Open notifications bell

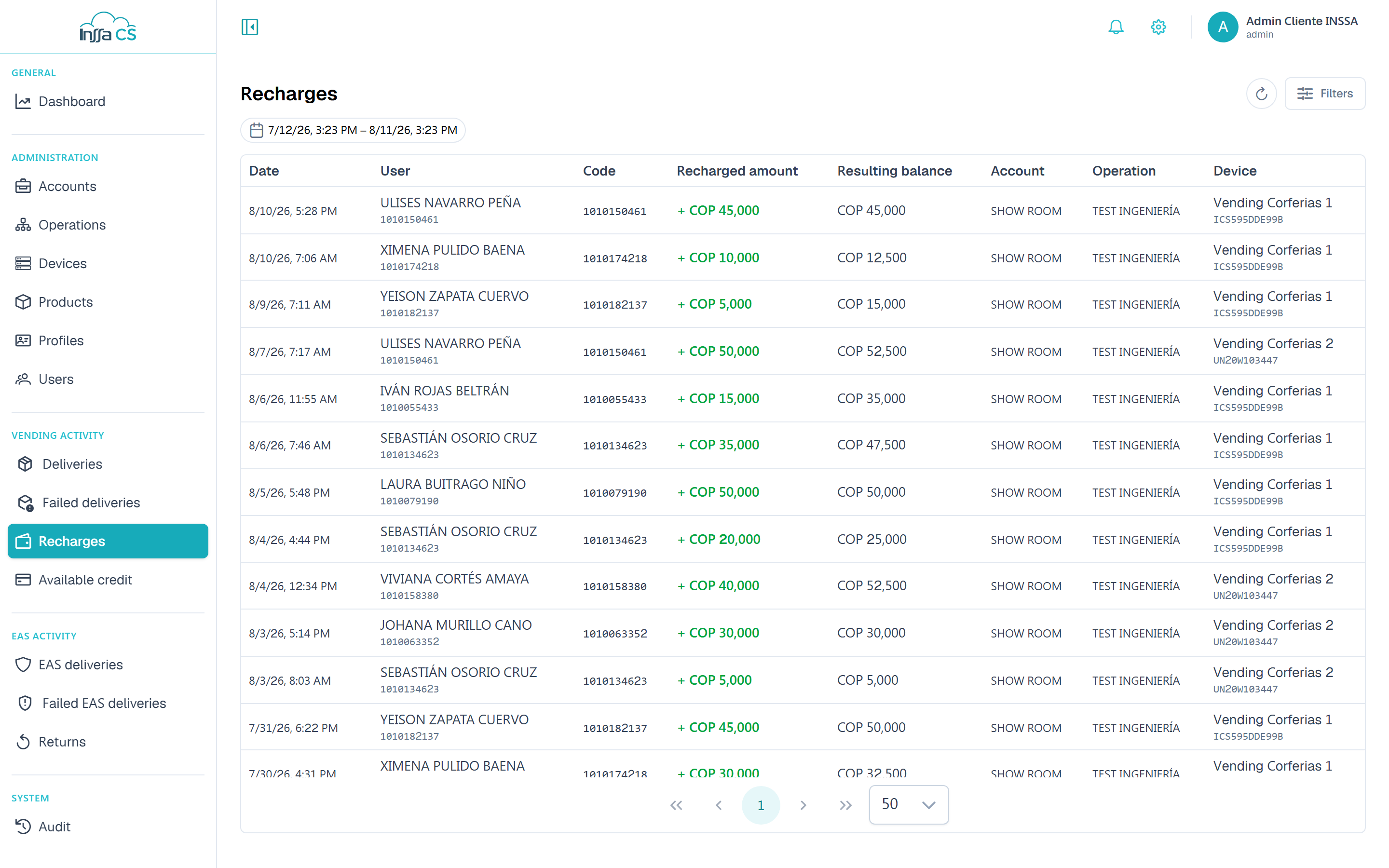tap(1116, 27)
